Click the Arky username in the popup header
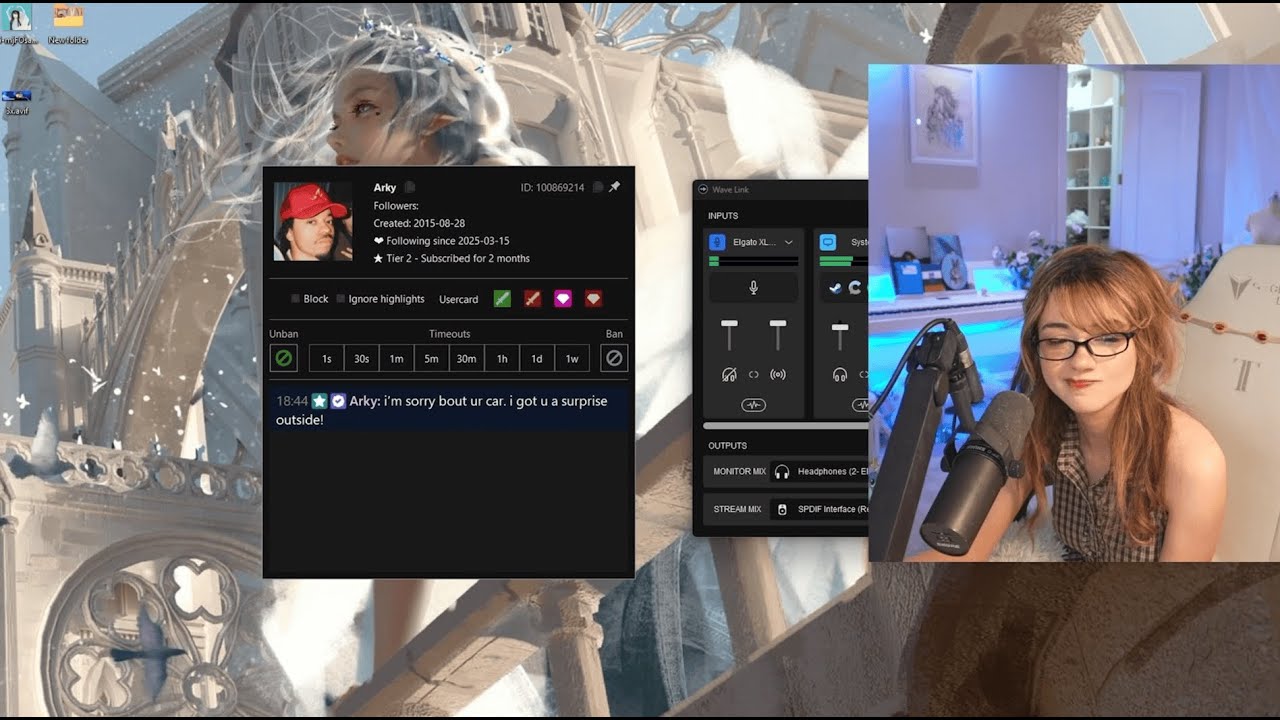The image size is (1280, 720). click(x=385, y=187)
